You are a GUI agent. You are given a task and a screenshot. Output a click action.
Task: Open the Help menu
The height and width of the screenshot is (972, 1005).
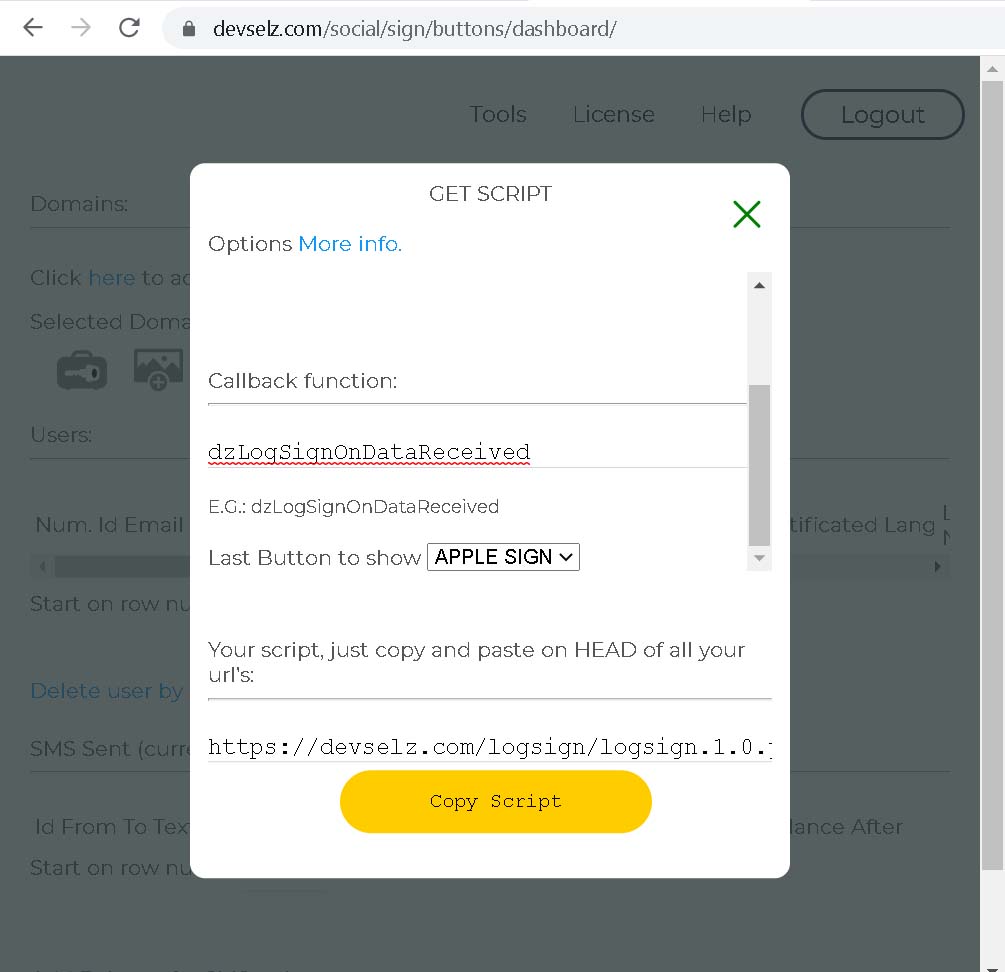click(x=726, y=115)
